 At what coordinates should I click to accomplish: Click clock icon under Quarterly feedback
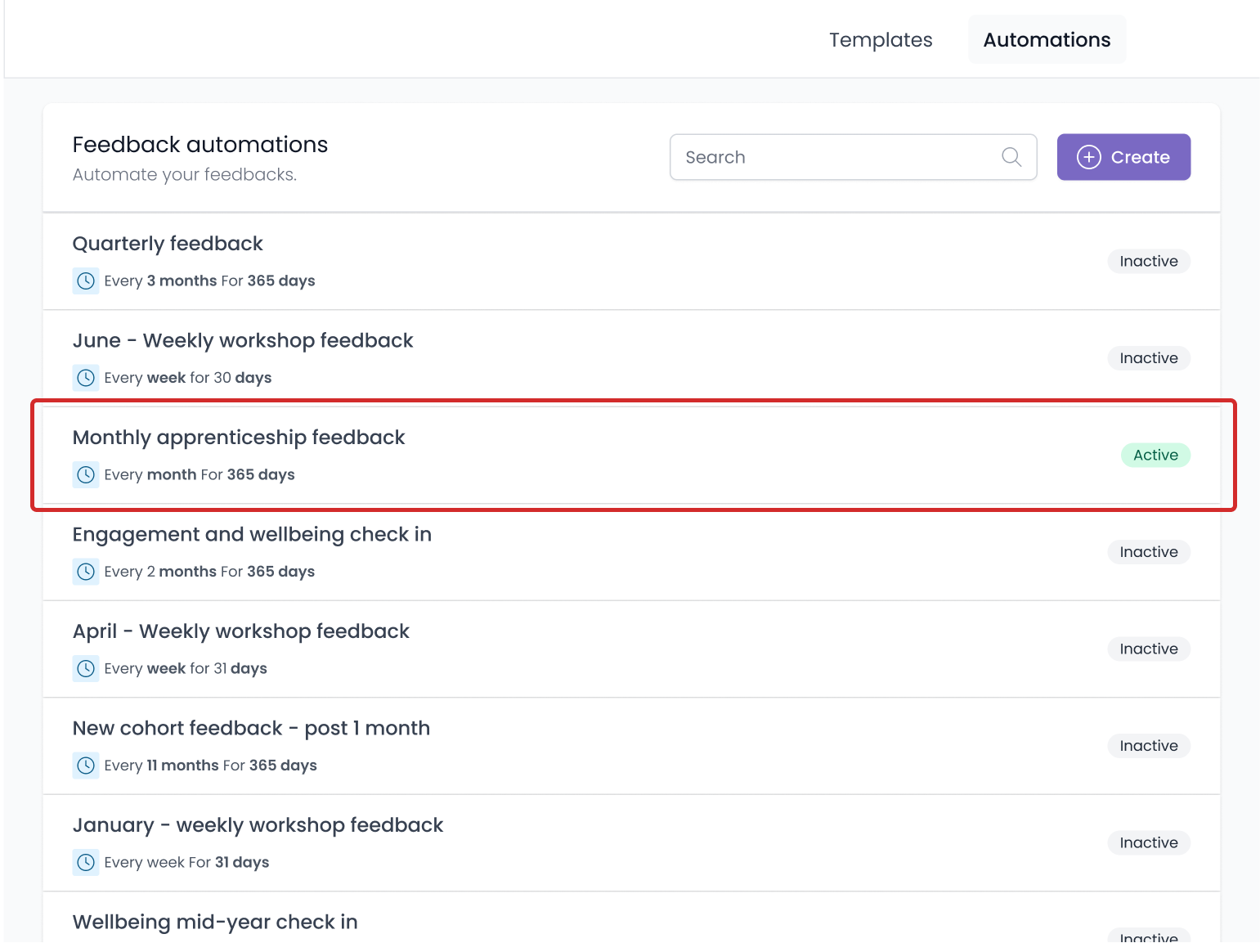pyautogui.click(x=86, y=281)
